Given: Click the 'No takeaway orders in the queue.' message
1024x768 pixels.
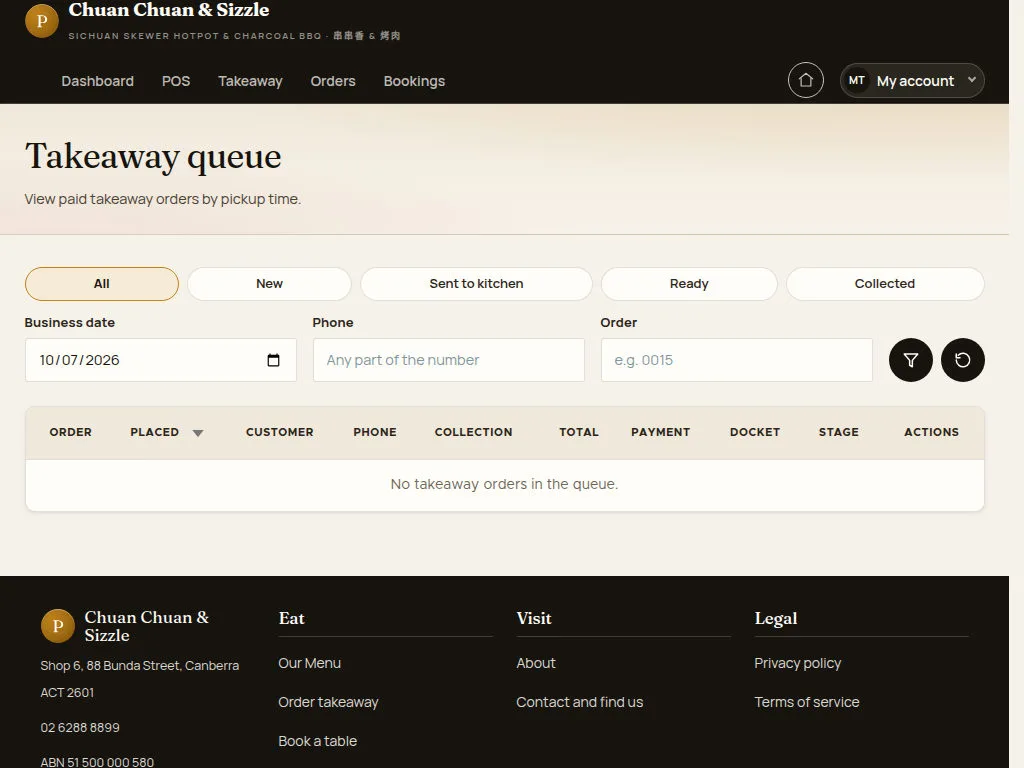Looking at the screenshot, I should coord(504,484).
